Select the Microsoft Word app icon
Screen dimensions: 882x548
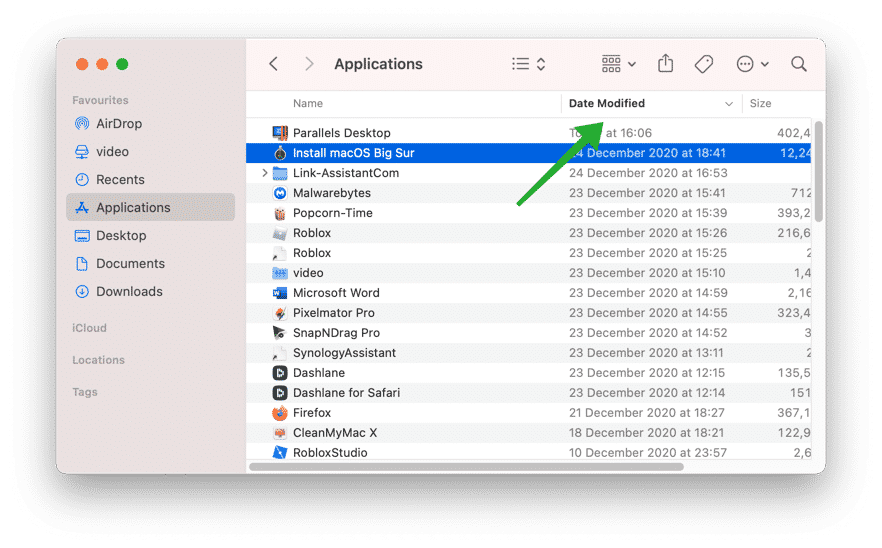coord(280,293)
